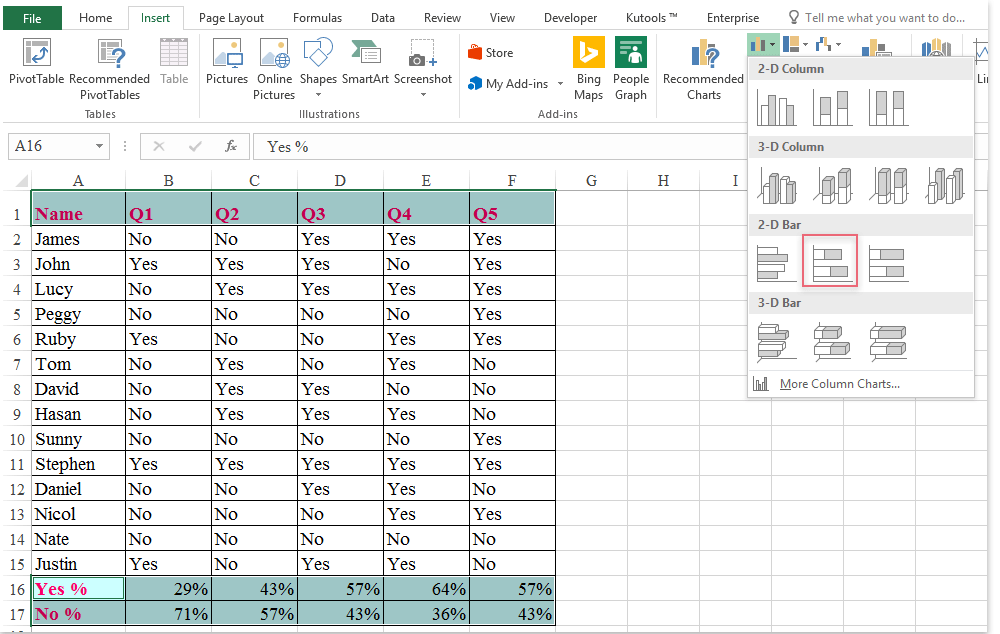The width and height of the screenshot is (1000, 634).
Task: Select the 2-D Clustered Column chart
Action: pos(777,106)
